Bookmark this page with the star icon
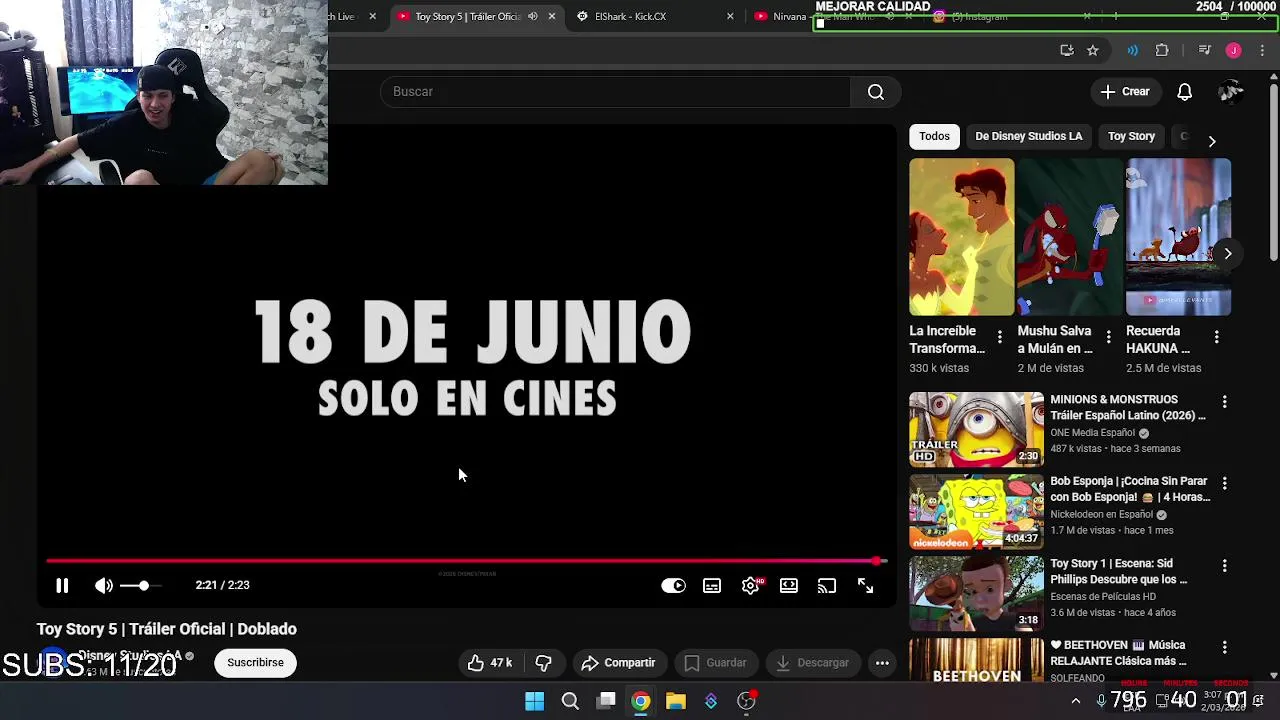 (1092, 50)
